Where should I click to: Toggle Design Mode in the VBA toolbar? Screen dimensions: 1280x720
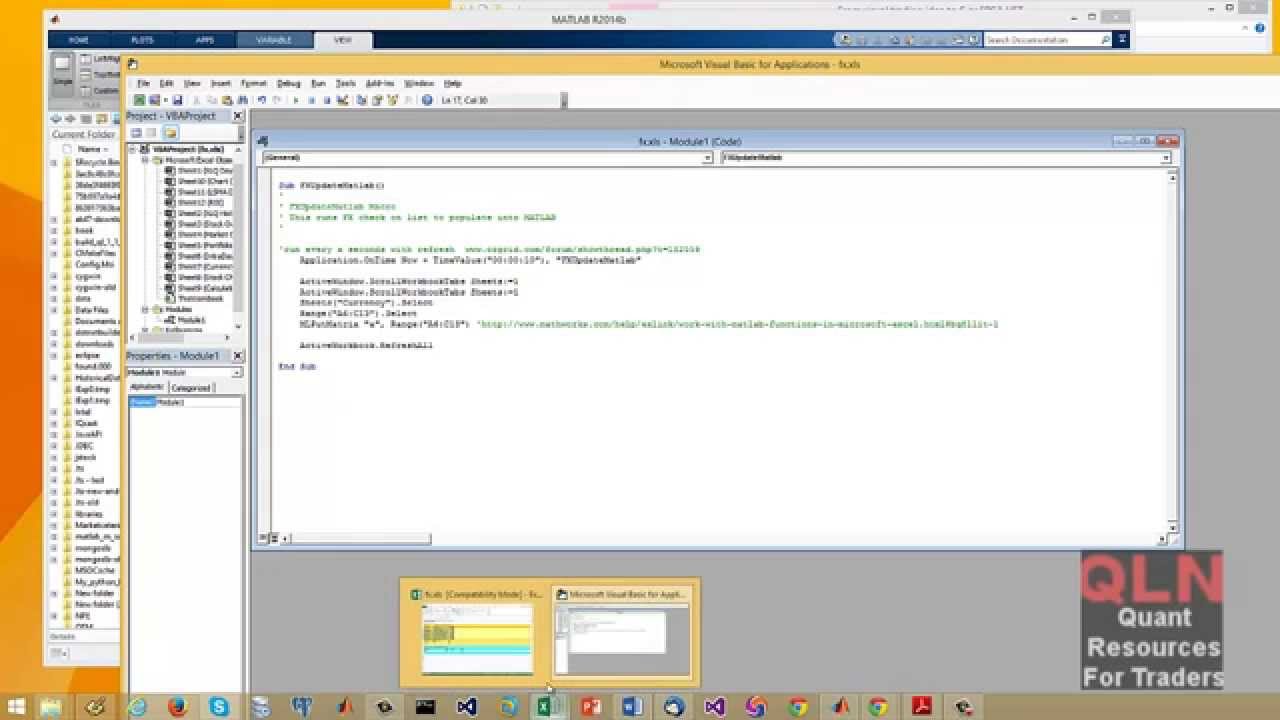pyautogui.click(x=343, y=100)
